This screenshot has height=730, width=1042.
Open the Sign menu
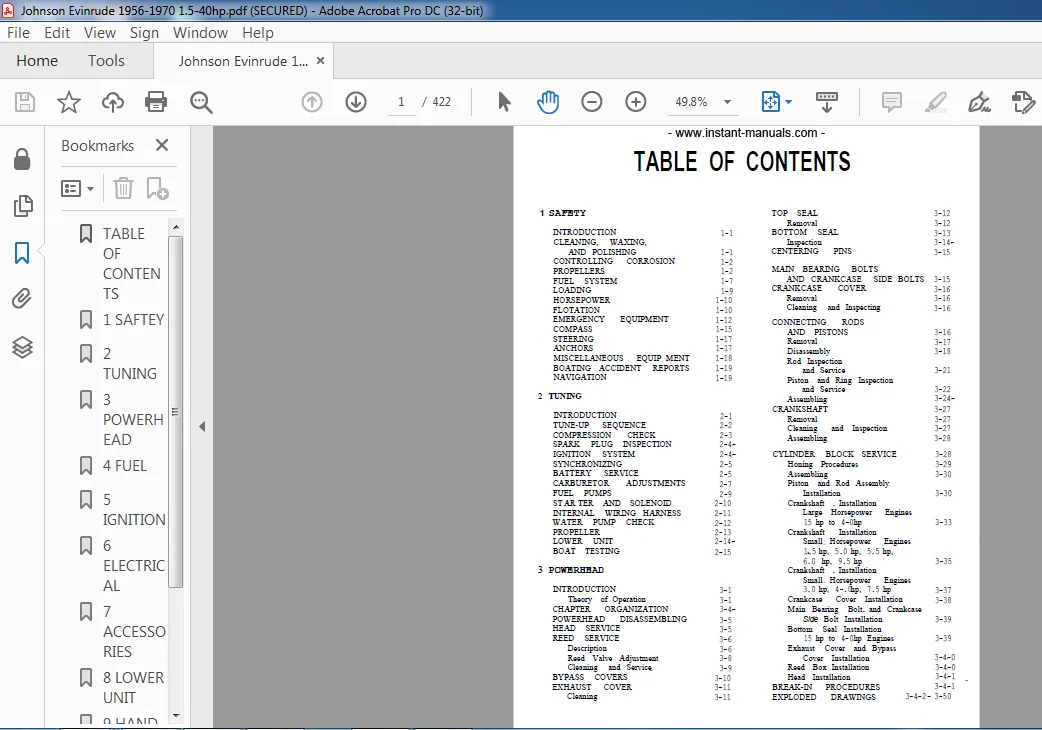pos(144,33)
